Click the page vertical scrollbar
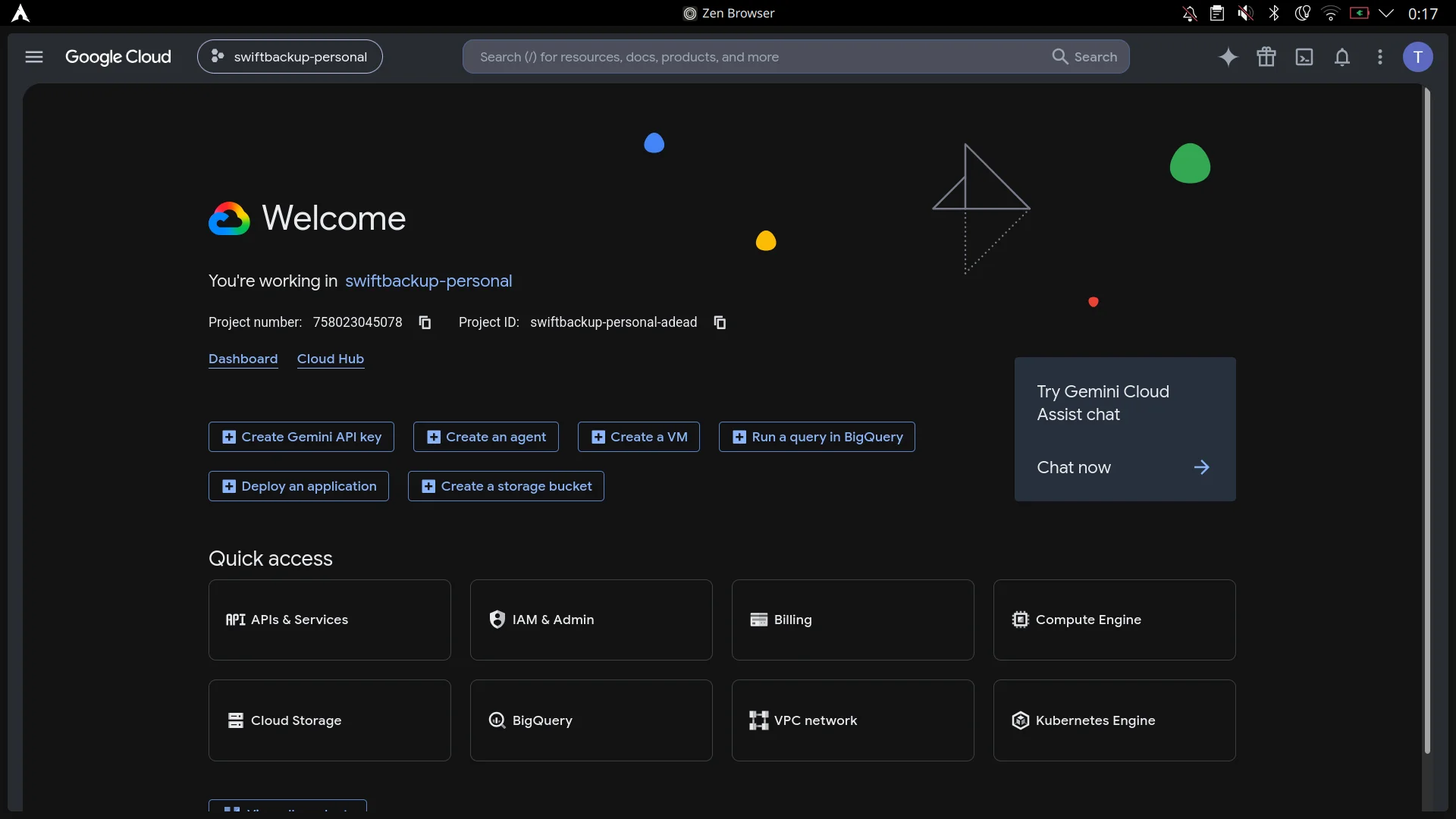 point(1427,421)
